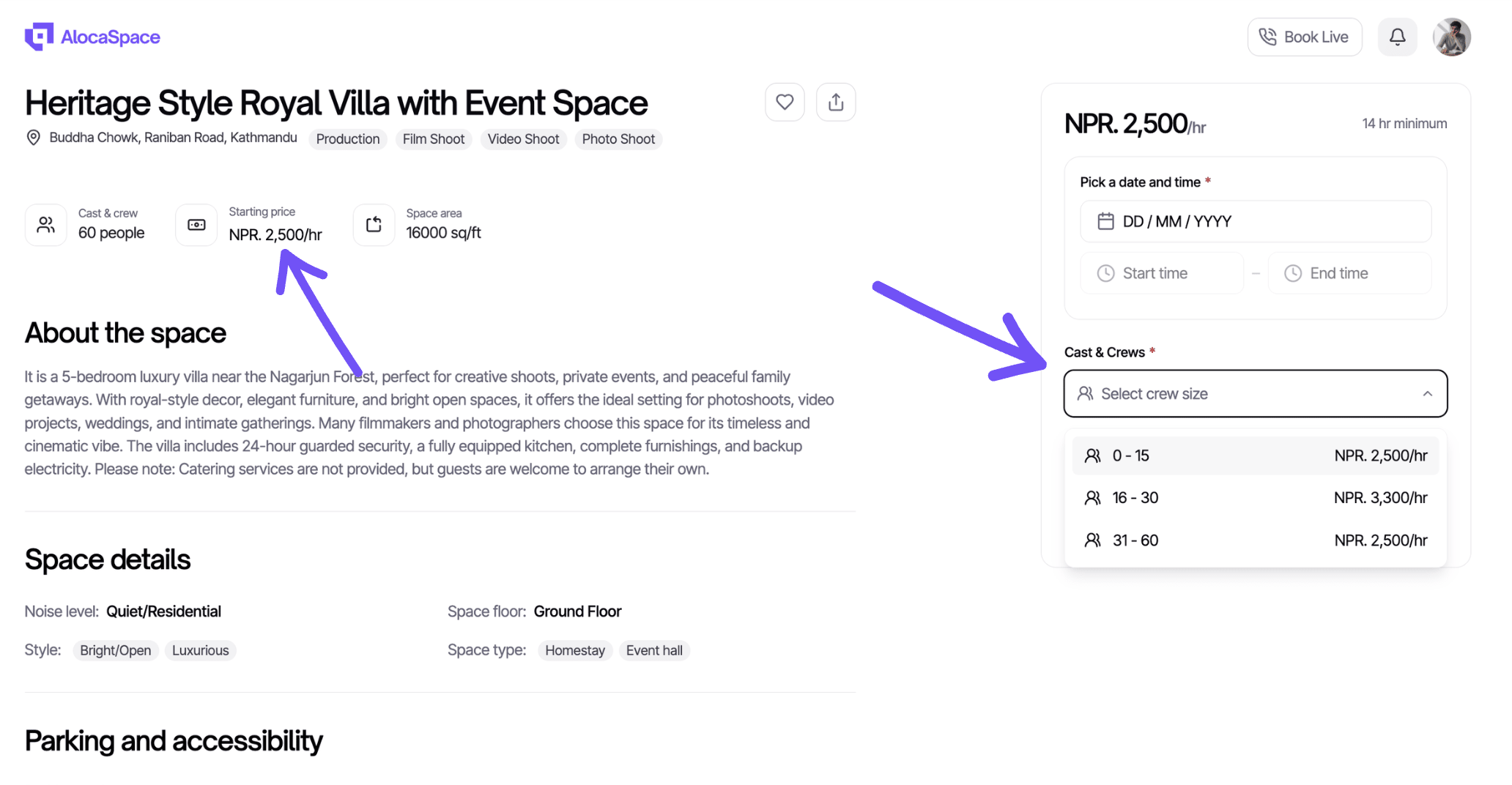The height and width of the screenshot is (785, 1512).
Task: Open the End time picker
Action: pyautogui.click(x=1349, y=273)
